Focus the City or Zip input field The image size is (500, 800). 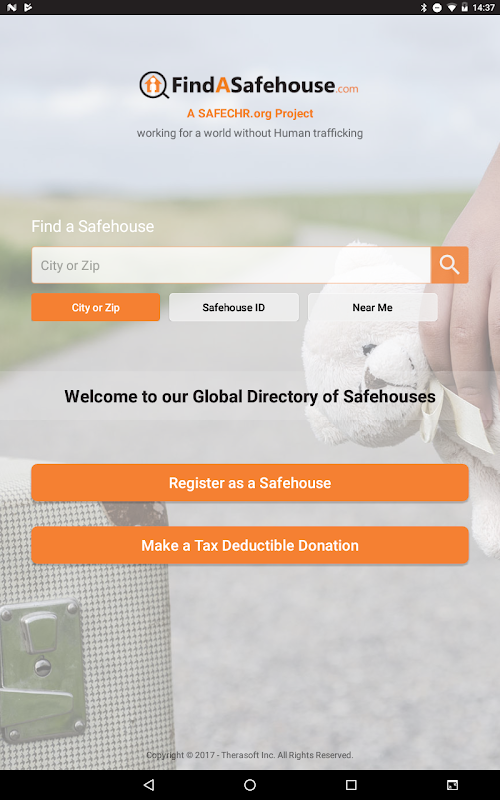pos(231,265)
